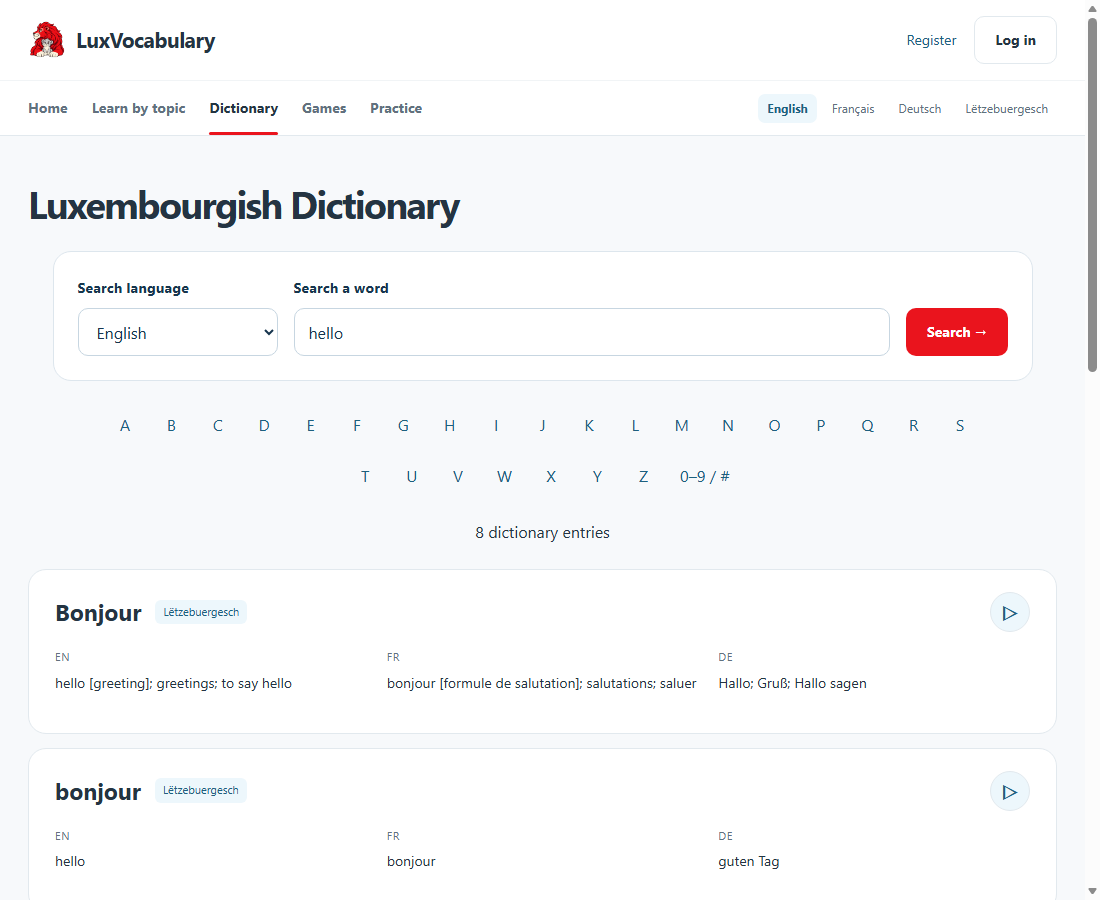Switch site language to Deutsch
The width and height of the screenshot is (1100, 900).
pyautogui.click(x=920, y=109)
